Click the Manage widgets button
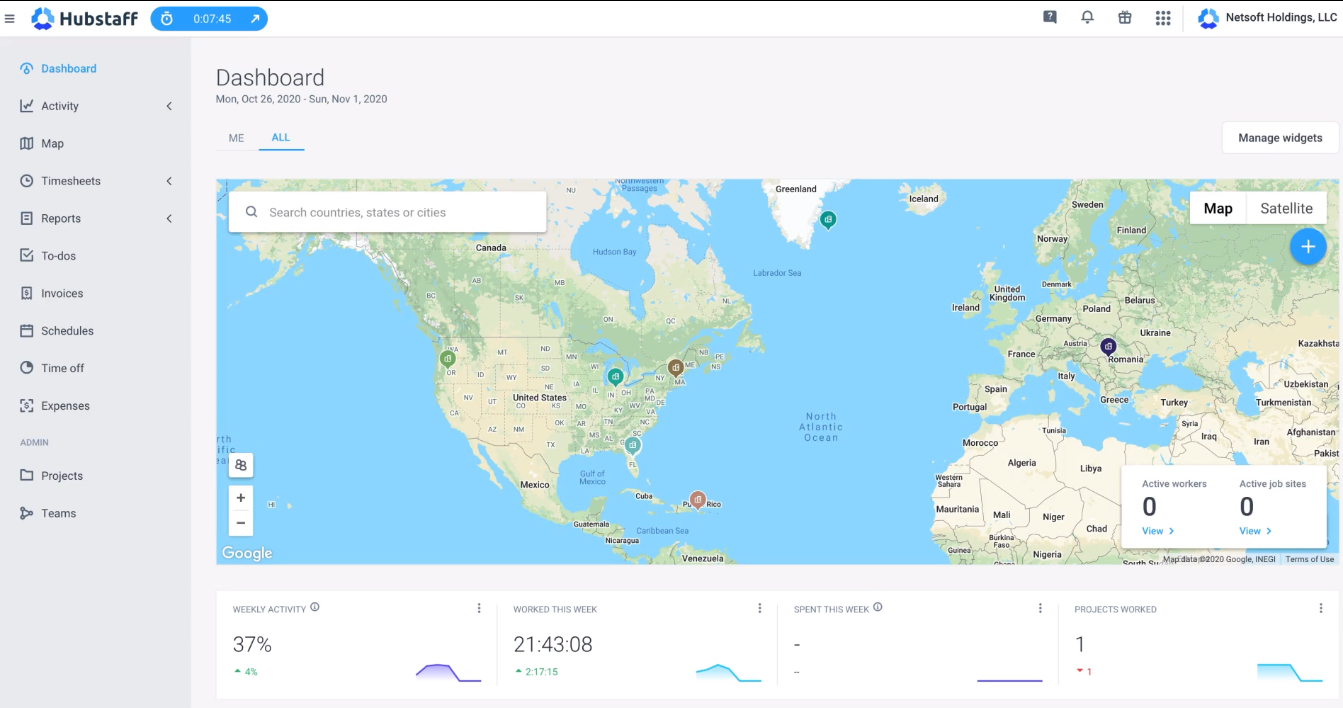The width and height of the screenshot is (1343, 708). (x=1280, y=138)
